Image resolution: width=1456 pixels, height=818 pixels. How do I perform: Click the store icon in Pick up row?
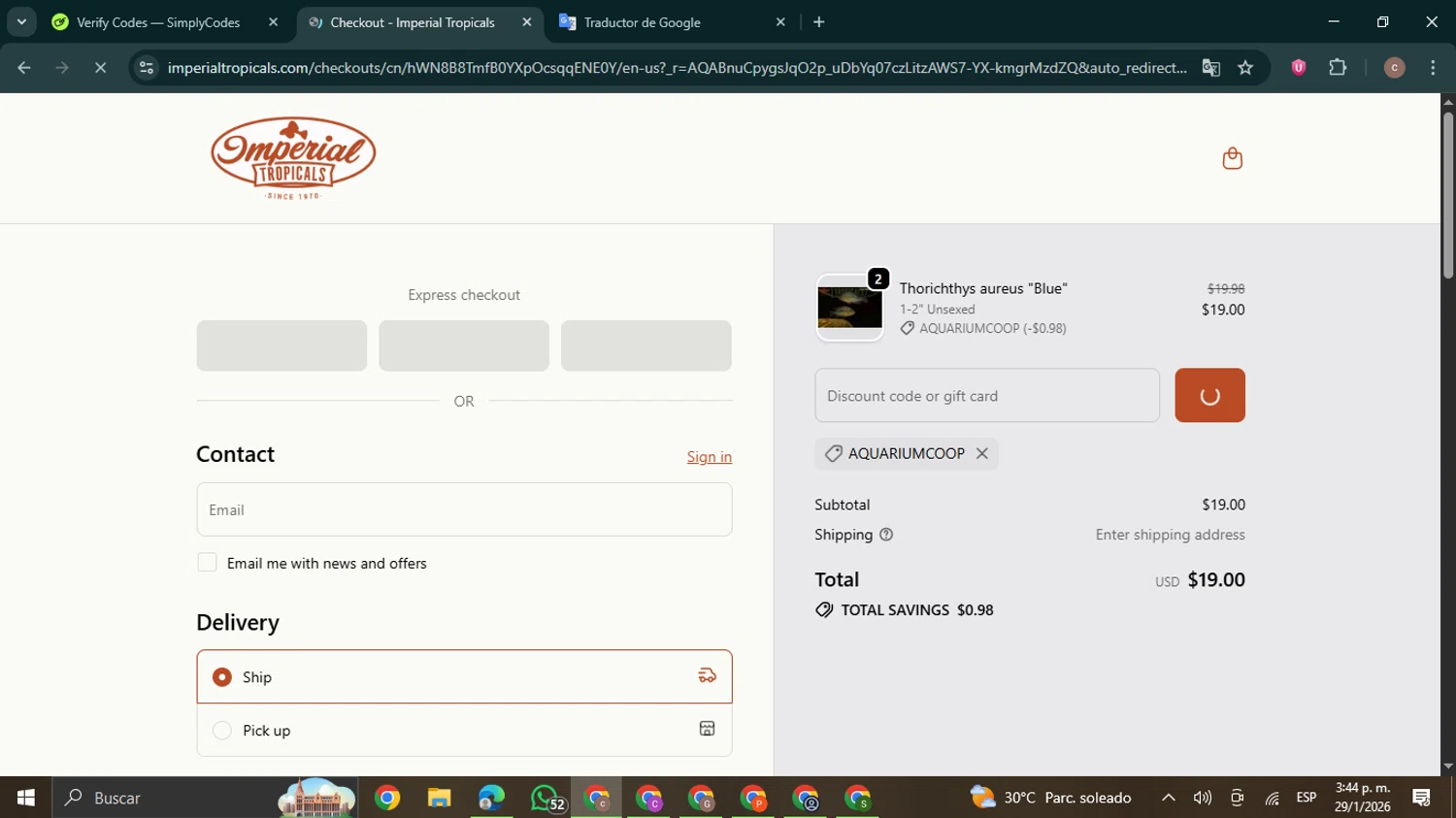707,729
